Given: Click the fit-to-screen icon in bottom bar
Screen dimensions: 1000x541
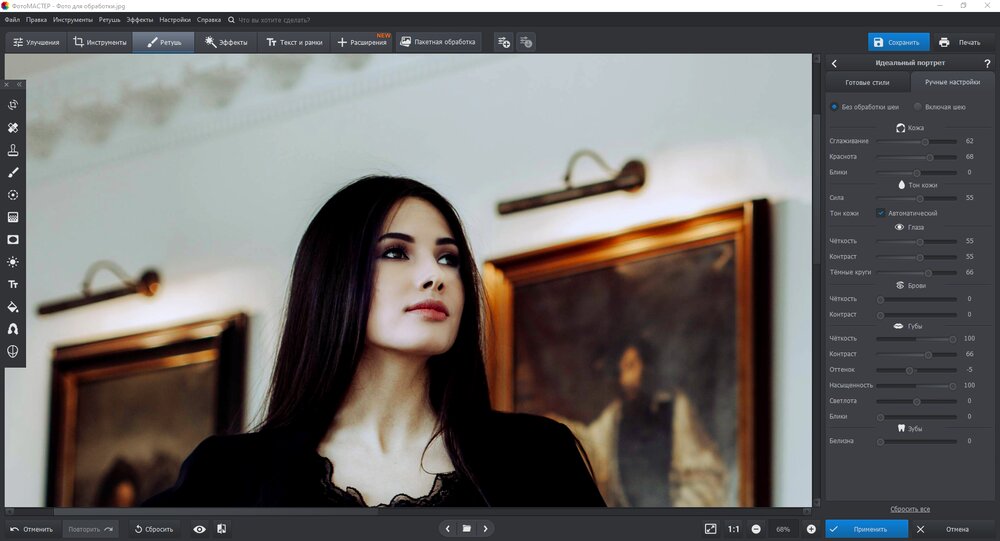Looking at the screenshot, I should click(x=710, y=529).
